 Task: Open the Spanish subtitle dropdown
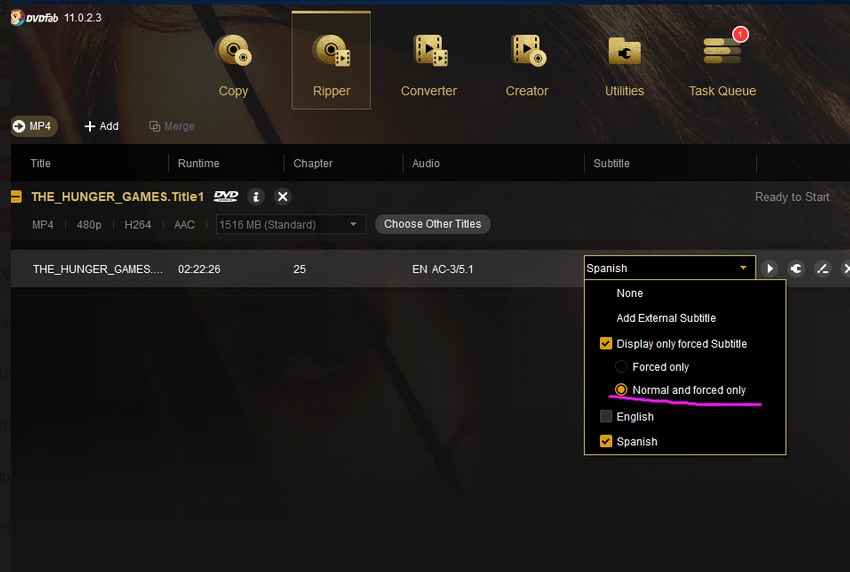pyautogui.click(x=669, y=268)
